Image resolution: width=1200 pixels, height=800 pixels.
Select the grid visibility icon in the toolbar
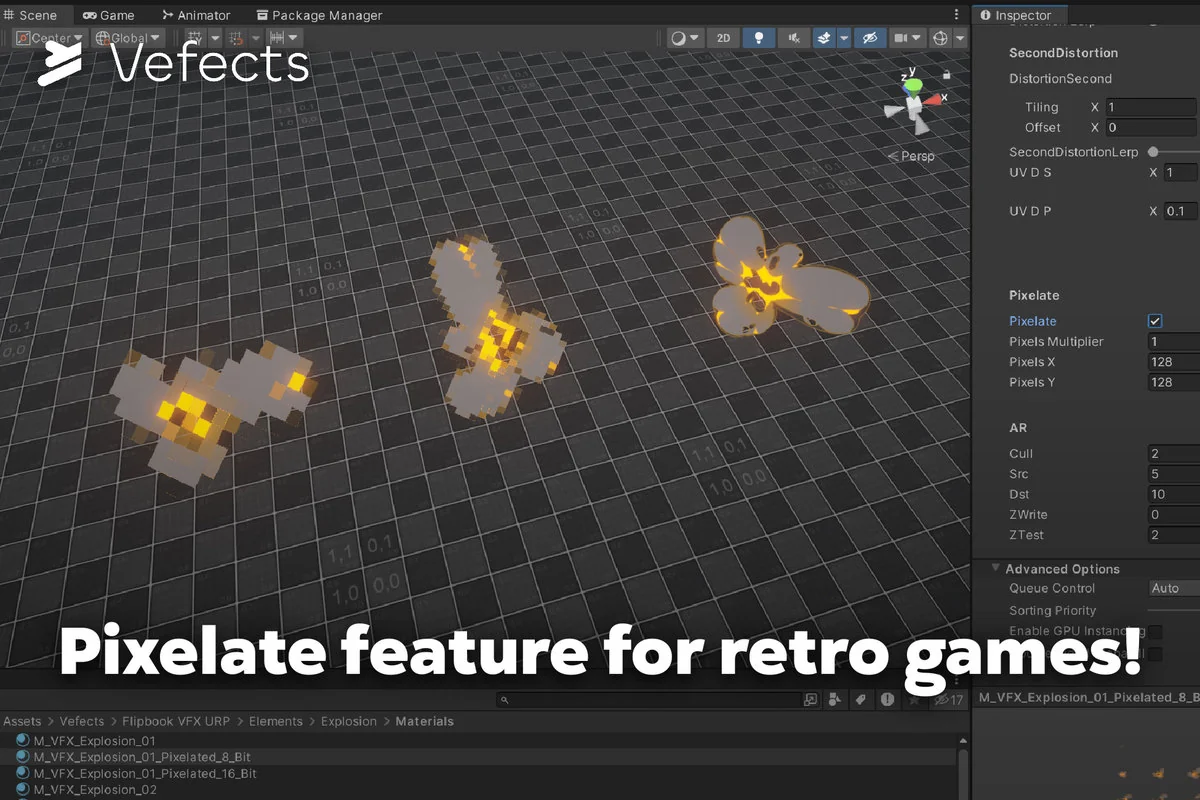(195, 38)
